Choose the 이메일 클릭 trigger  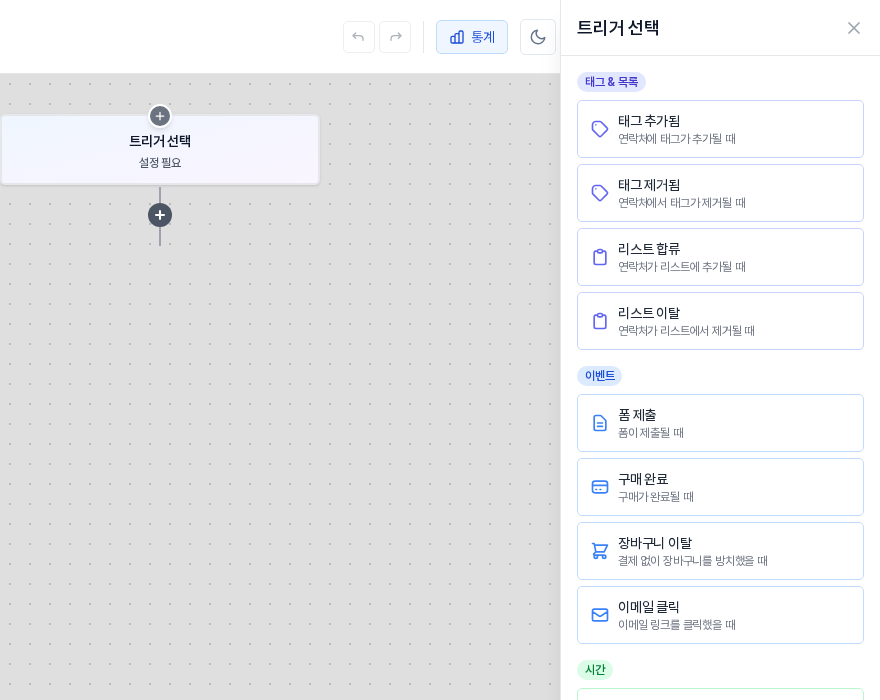[x=720, y=615]
